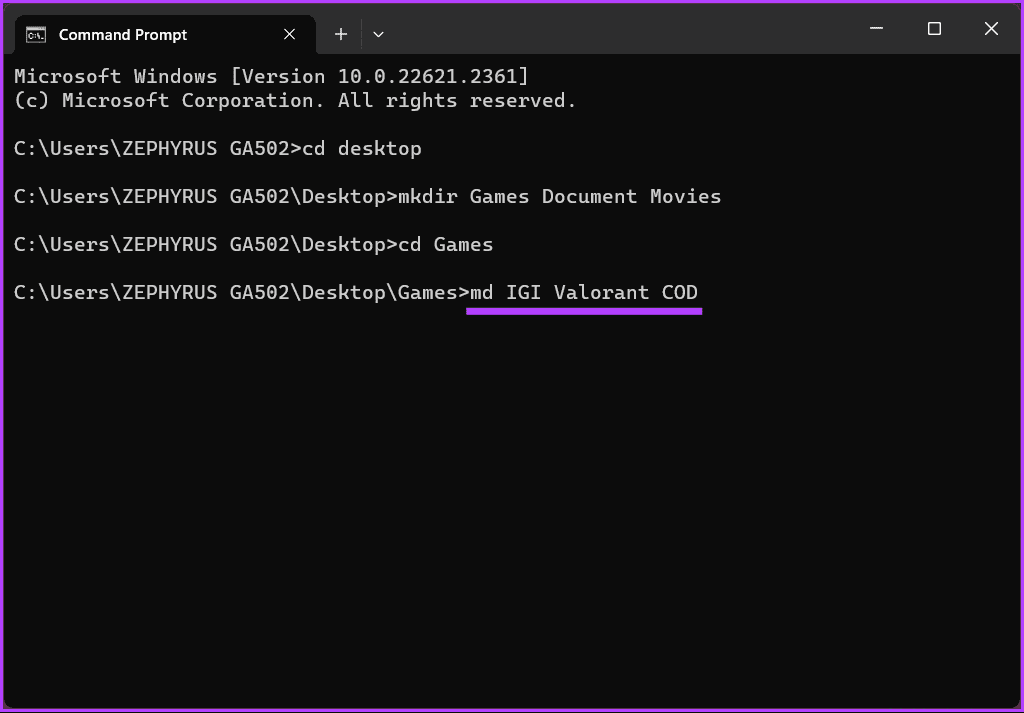Maximize the terminal window
This screenshot has height=713, width=1024.
(934, 29)
